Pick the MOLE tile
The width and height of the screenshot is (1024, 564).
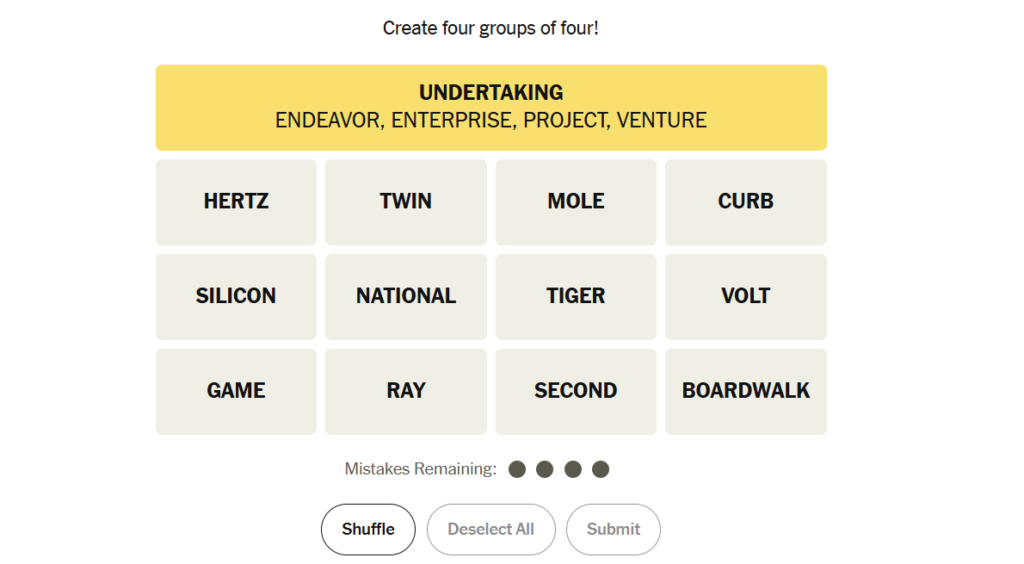(576, 202)
